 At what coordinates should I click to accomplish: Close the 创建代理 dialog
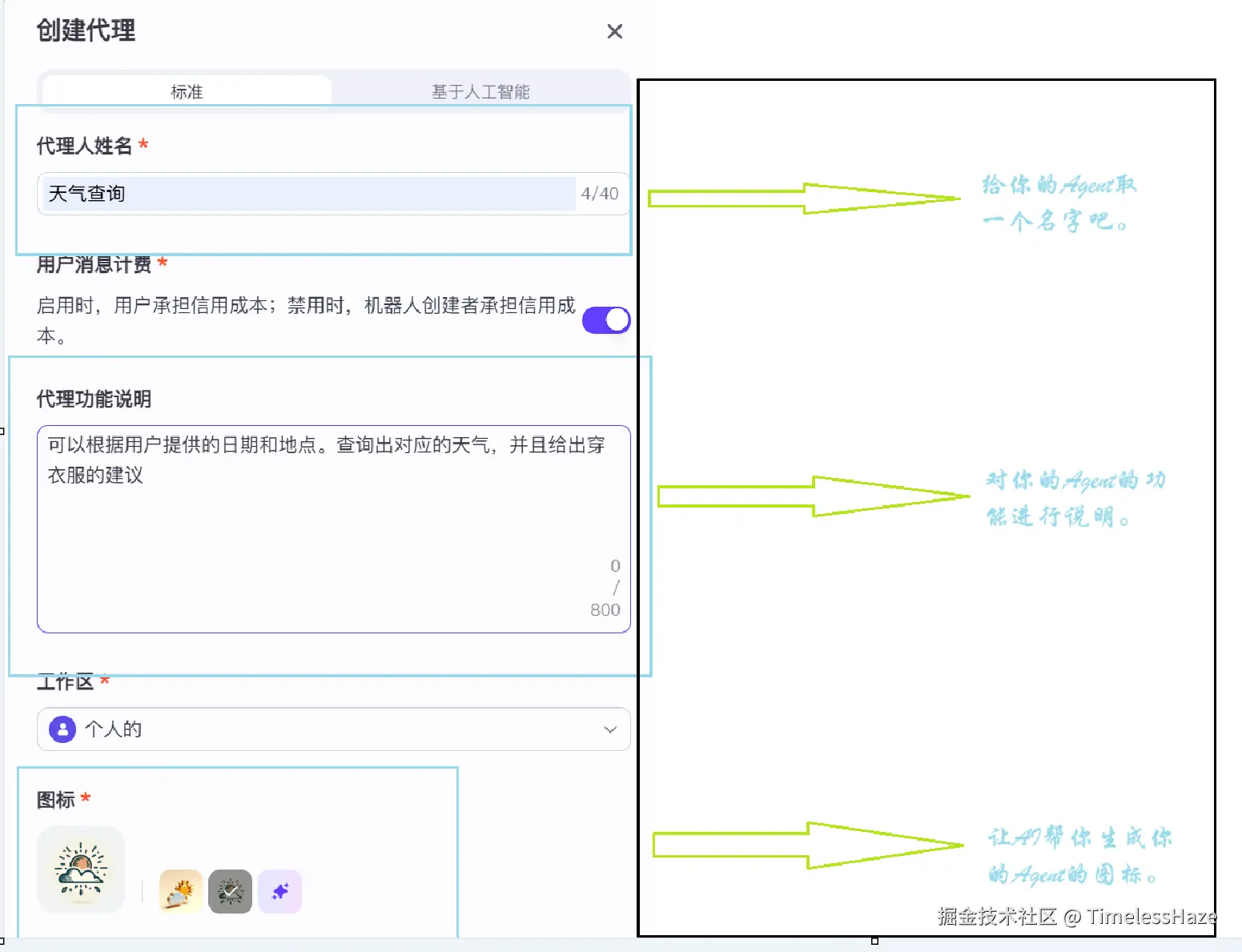(x=614, y=31)
